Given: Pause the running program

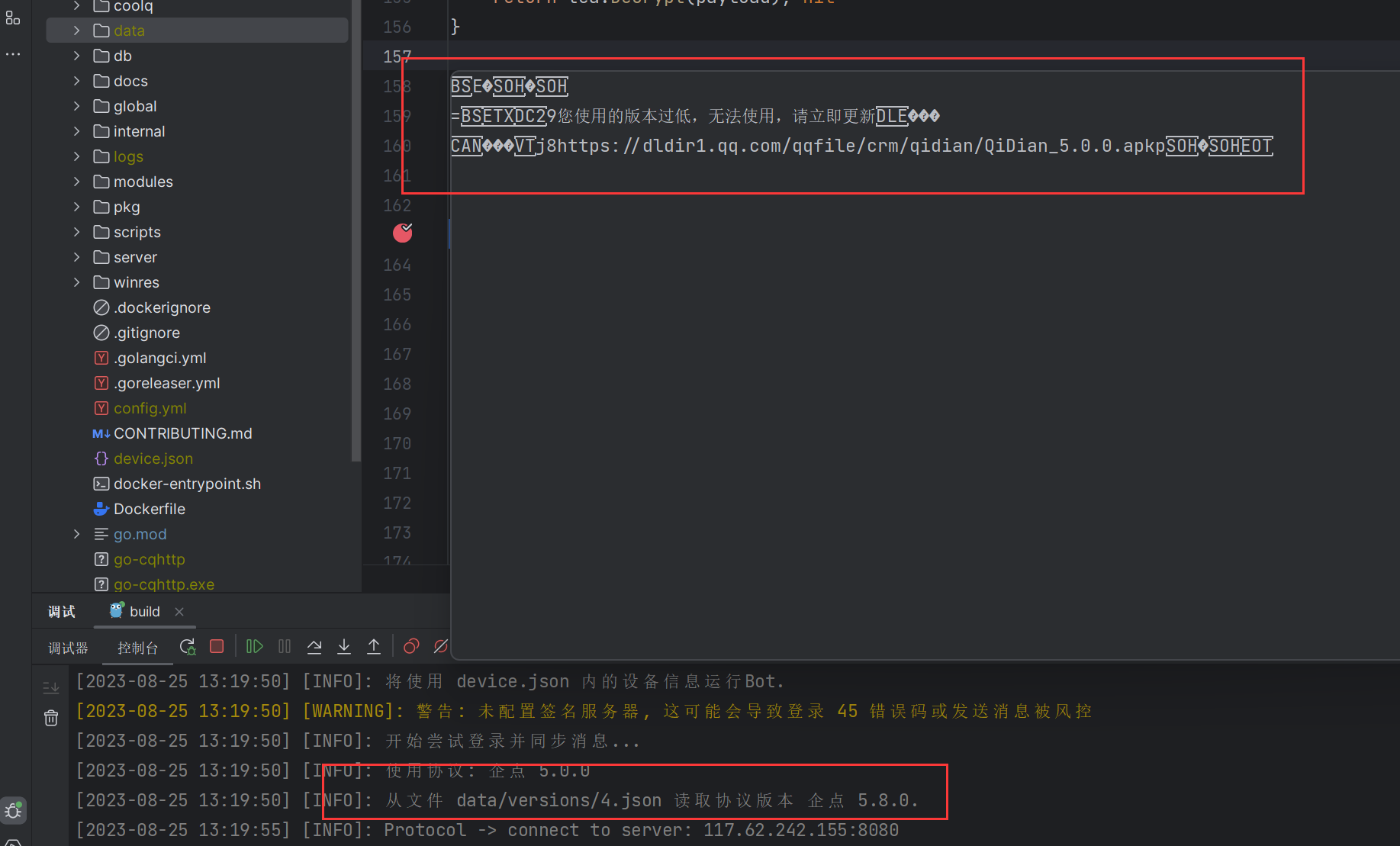Looking at the screenshot, I should (x=284, y=646).
